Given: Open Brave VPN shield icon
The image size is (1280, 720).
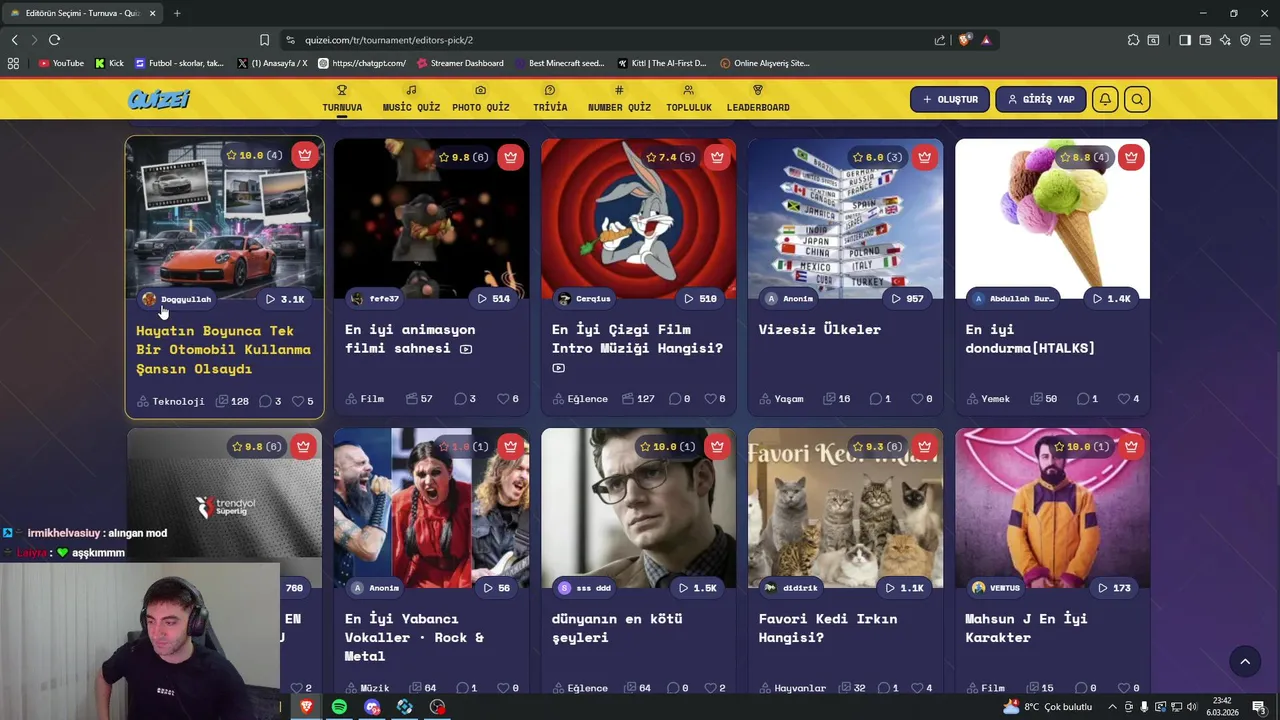Looking at the screenshot, I should click(1245, 40).
